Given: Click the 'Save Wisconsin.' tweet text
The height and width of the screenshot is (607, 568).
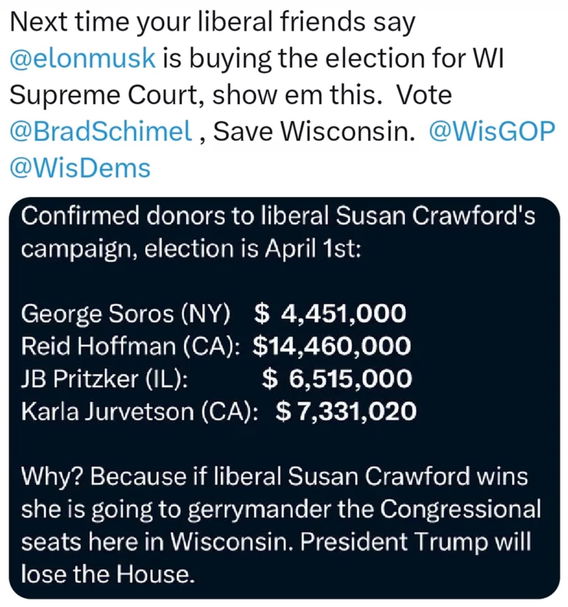Looking at the screenshot, I should (x=314, y=131).
